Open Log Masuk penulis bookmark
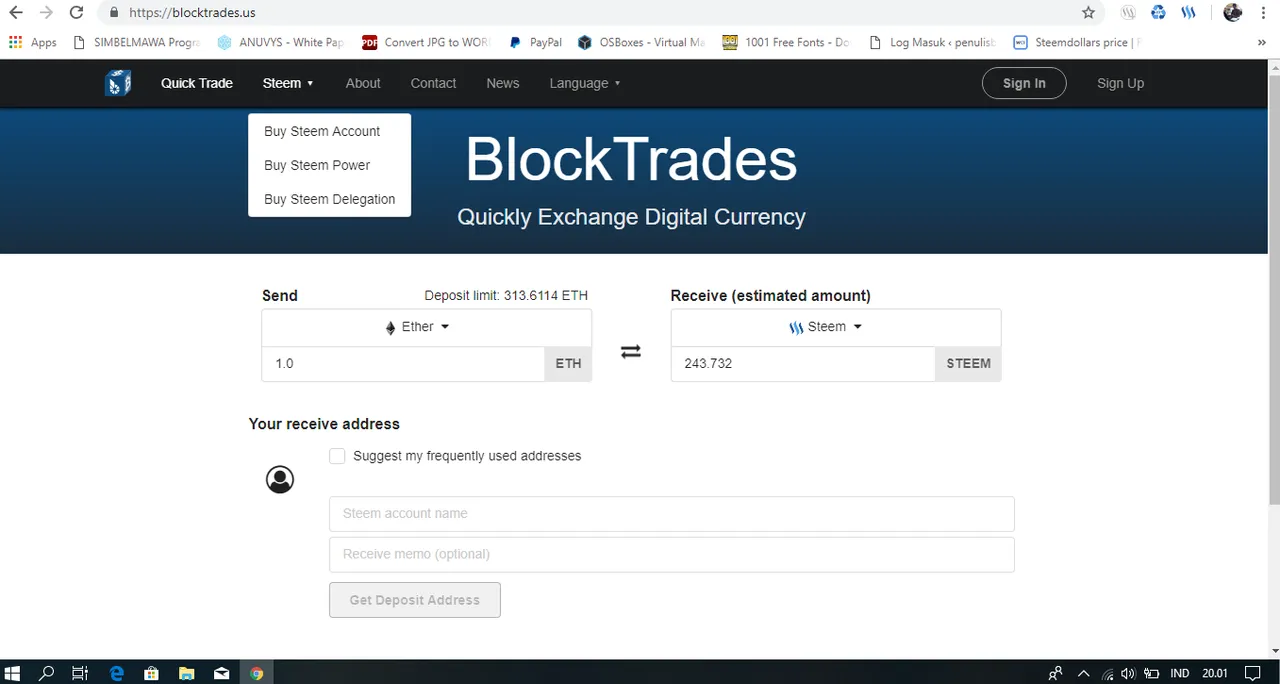 [932, 42]
